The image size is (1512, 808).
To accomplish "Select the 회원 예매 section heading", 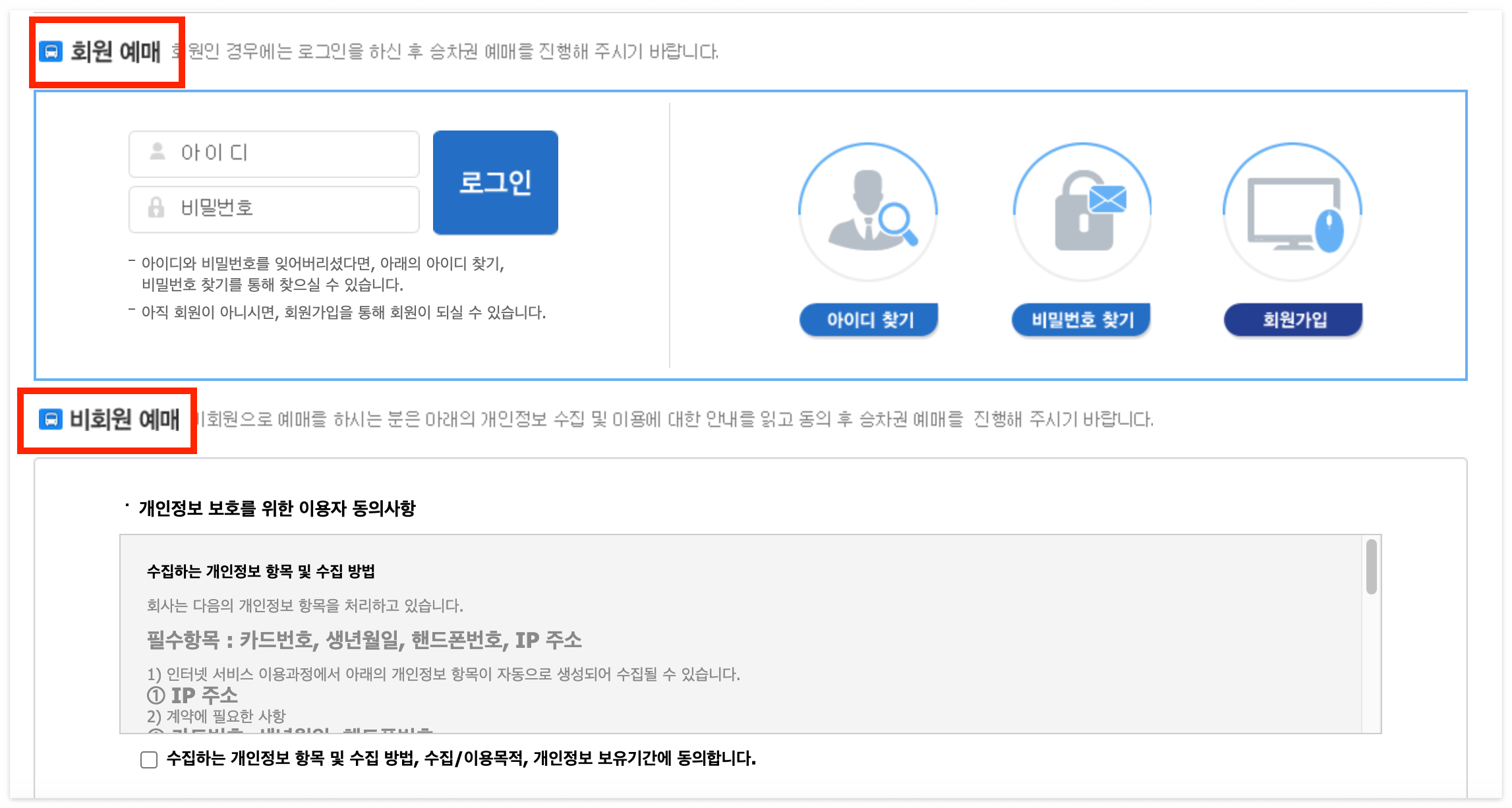I will point(116,51).
